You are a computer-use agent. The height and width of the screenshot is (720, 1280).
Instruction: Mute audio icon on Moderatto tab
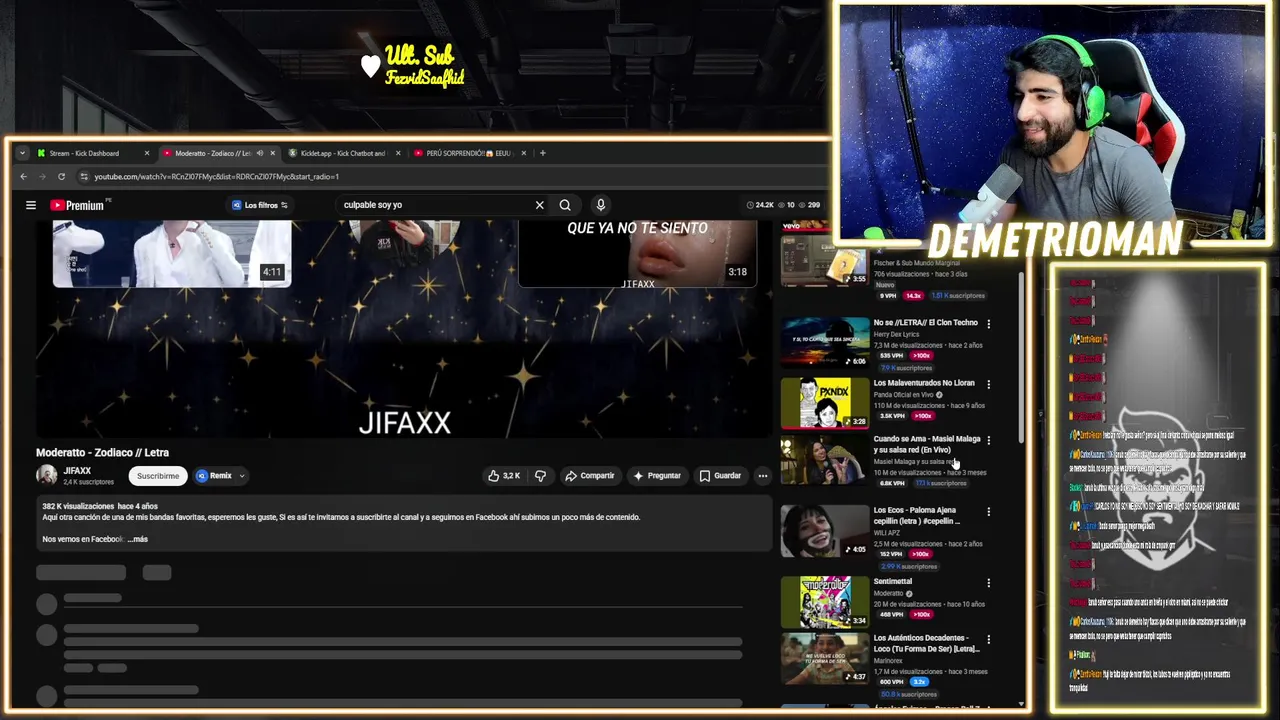click(260, 153)
